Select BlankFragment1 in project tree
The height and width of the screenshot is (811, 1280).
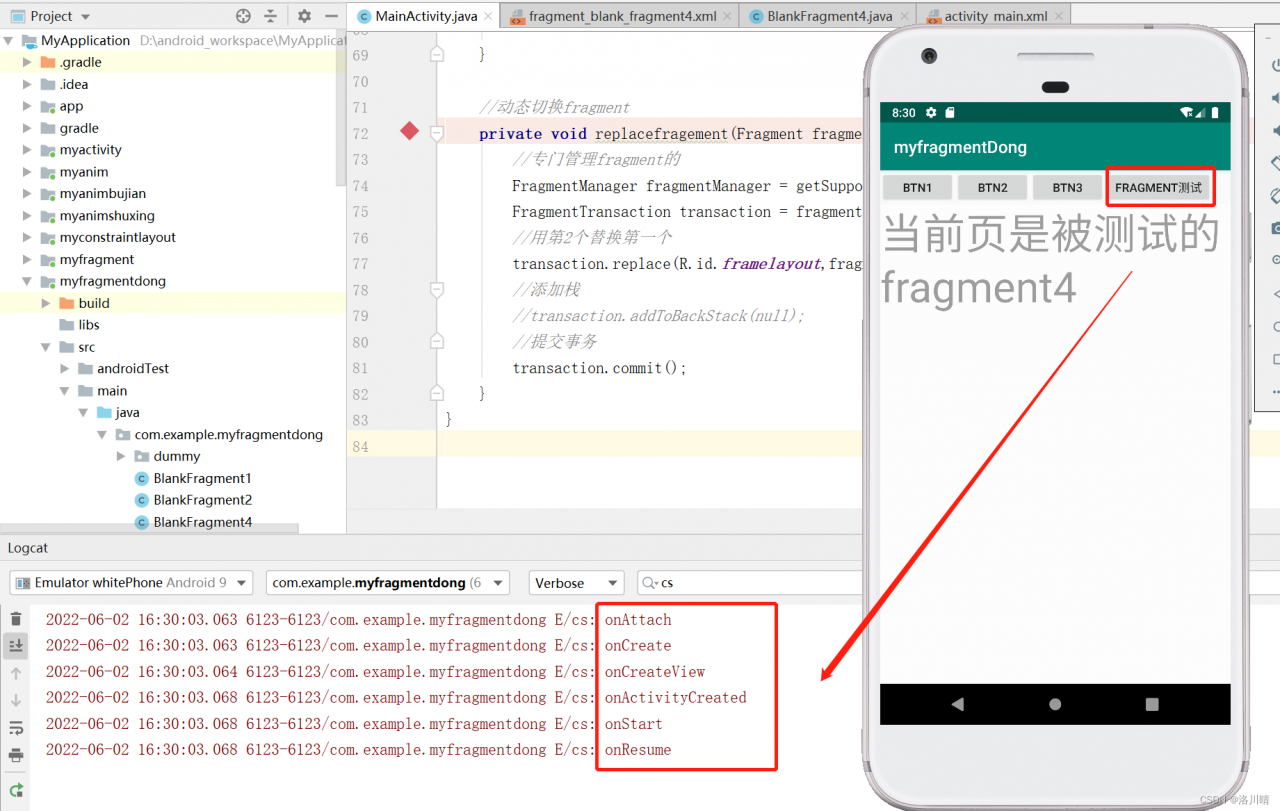tap(202, 478)
